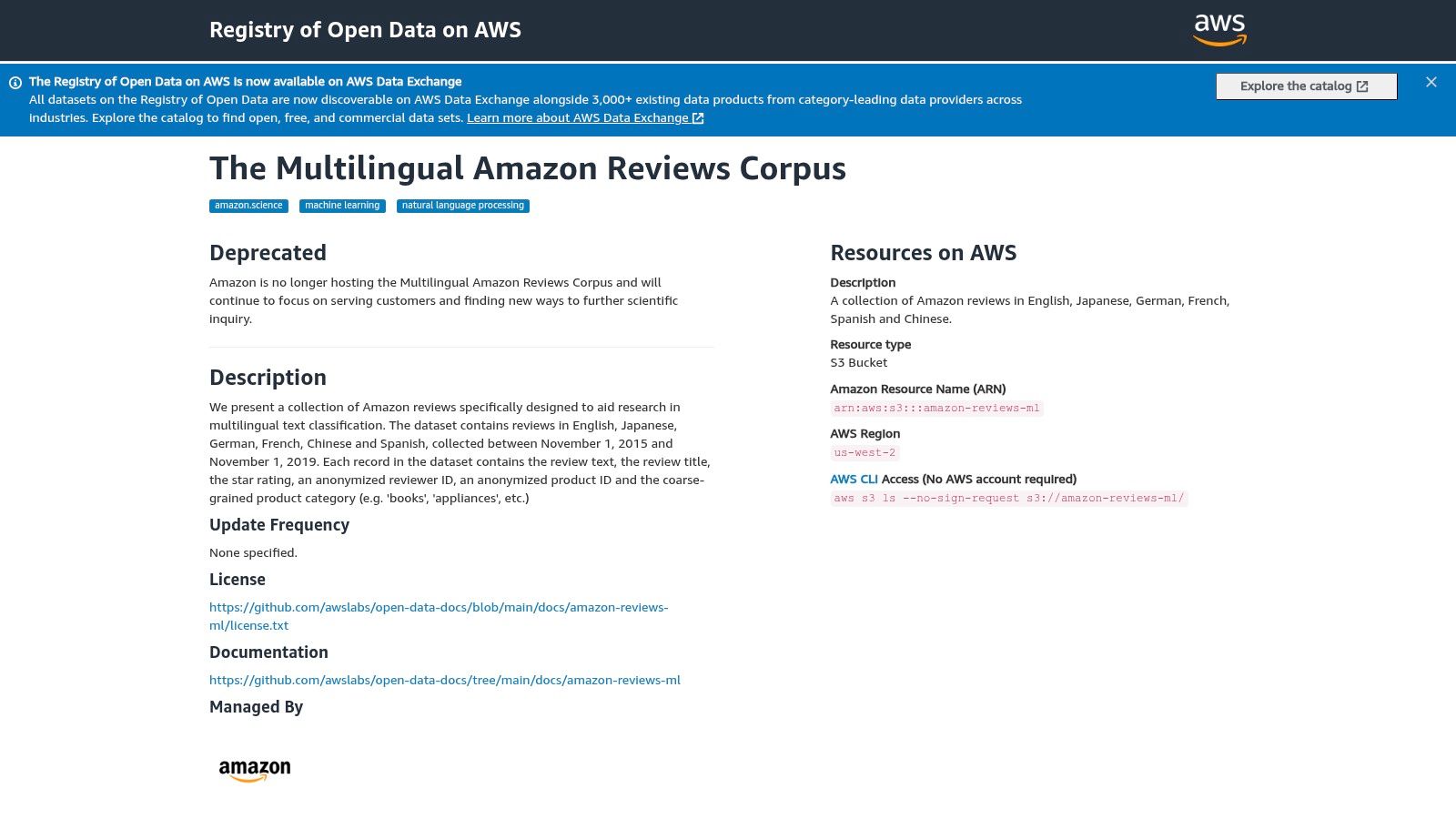Screen dimensions: 1456x819
Task: Select the natural language processing tag
Action: pyautogui.click(x=462, y=206)
